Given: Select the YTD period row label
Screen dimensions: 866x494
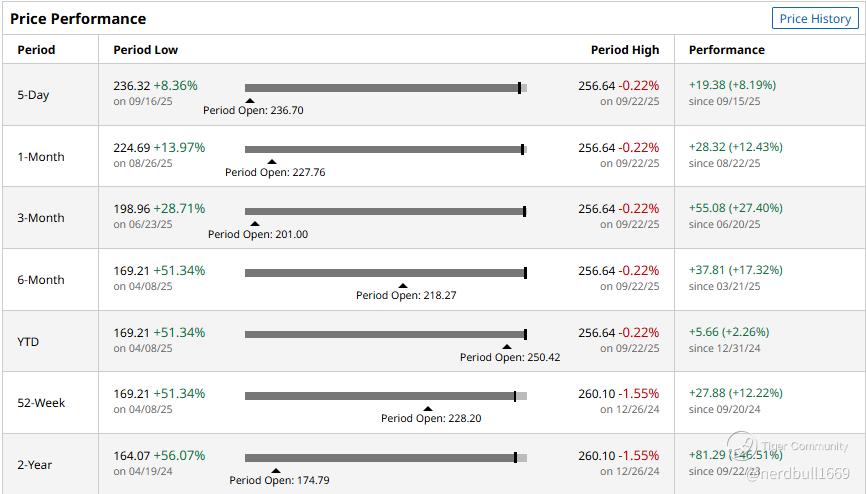Looking at the screenshot, I should (x=28, y=342).
